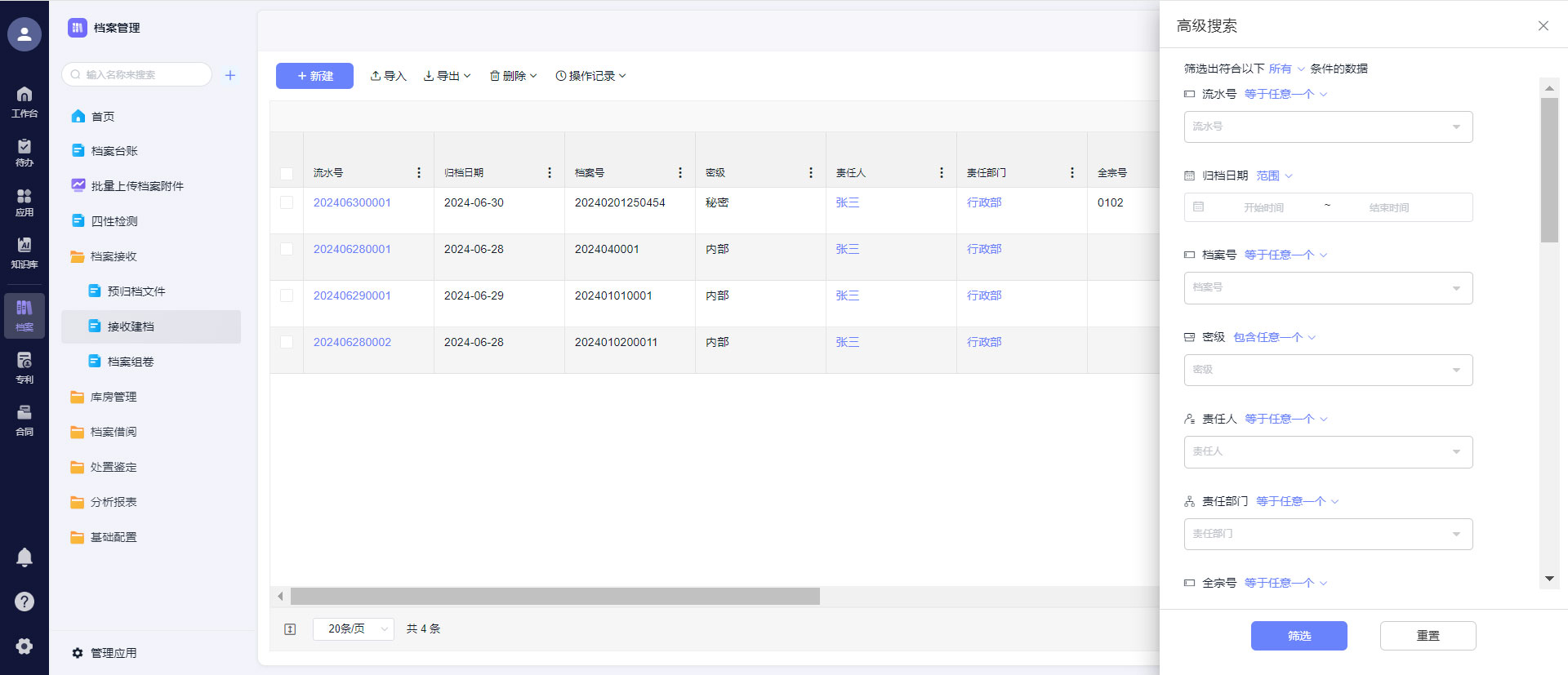The width and height of the screenshot is (1568, 675).
Task: Click the 筛选 filter button
Action: [x=1298, y=636]
